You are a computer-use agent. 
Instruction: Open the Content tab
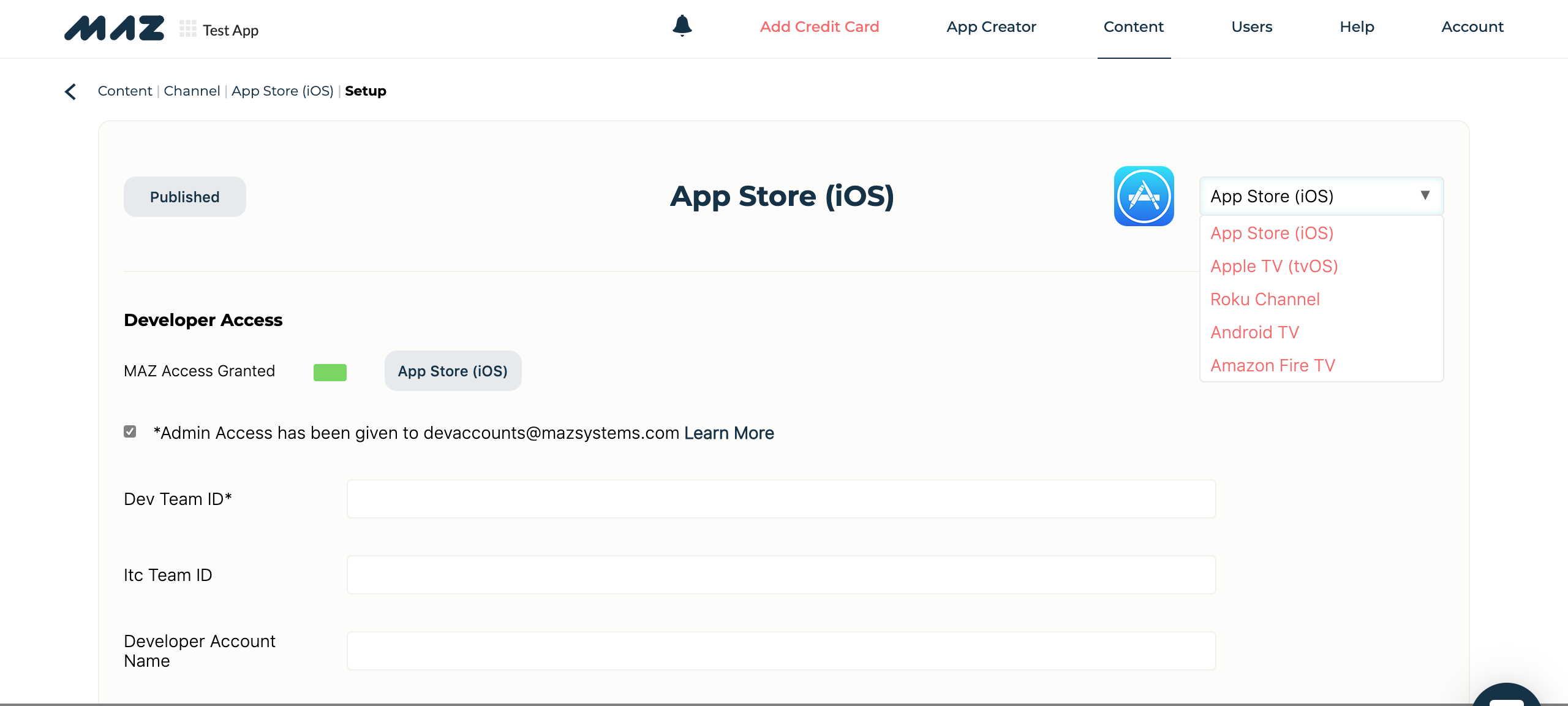click(x=1134, y=27)
